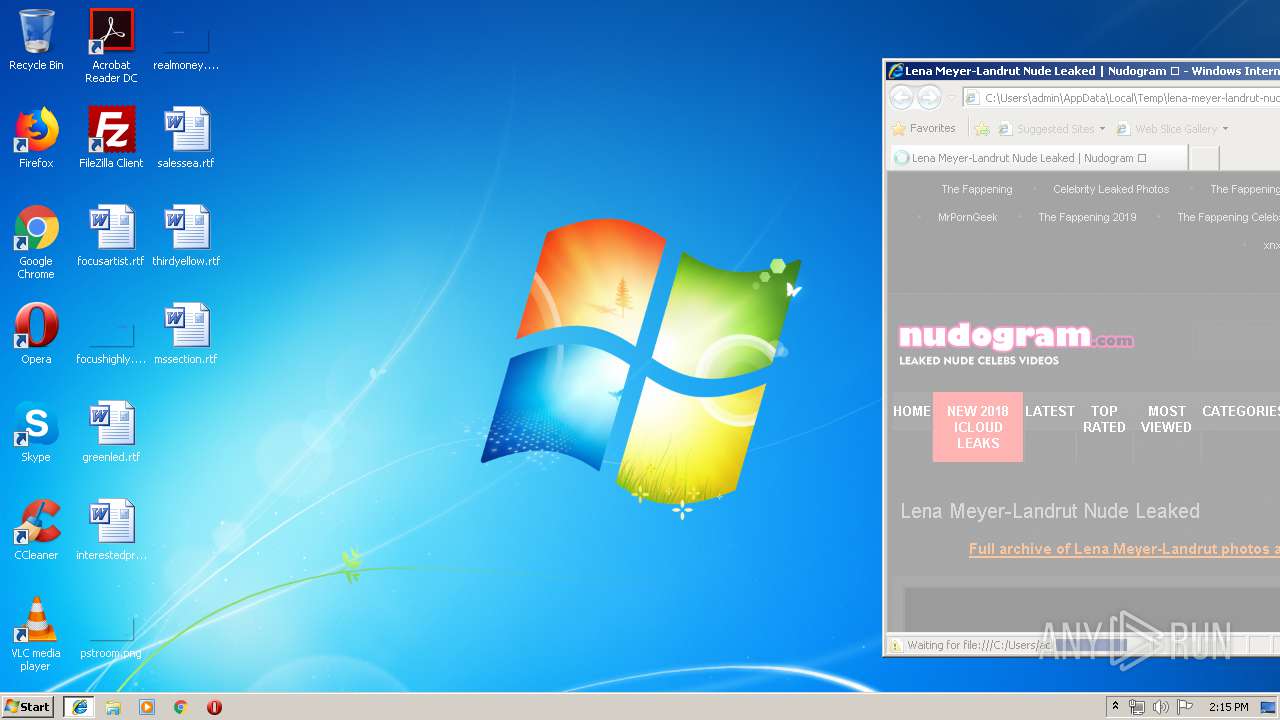Launch CCleaner desktop shortcut
Image resolution: width=1280 pixels, height=720 pixels.
(36, 530)
